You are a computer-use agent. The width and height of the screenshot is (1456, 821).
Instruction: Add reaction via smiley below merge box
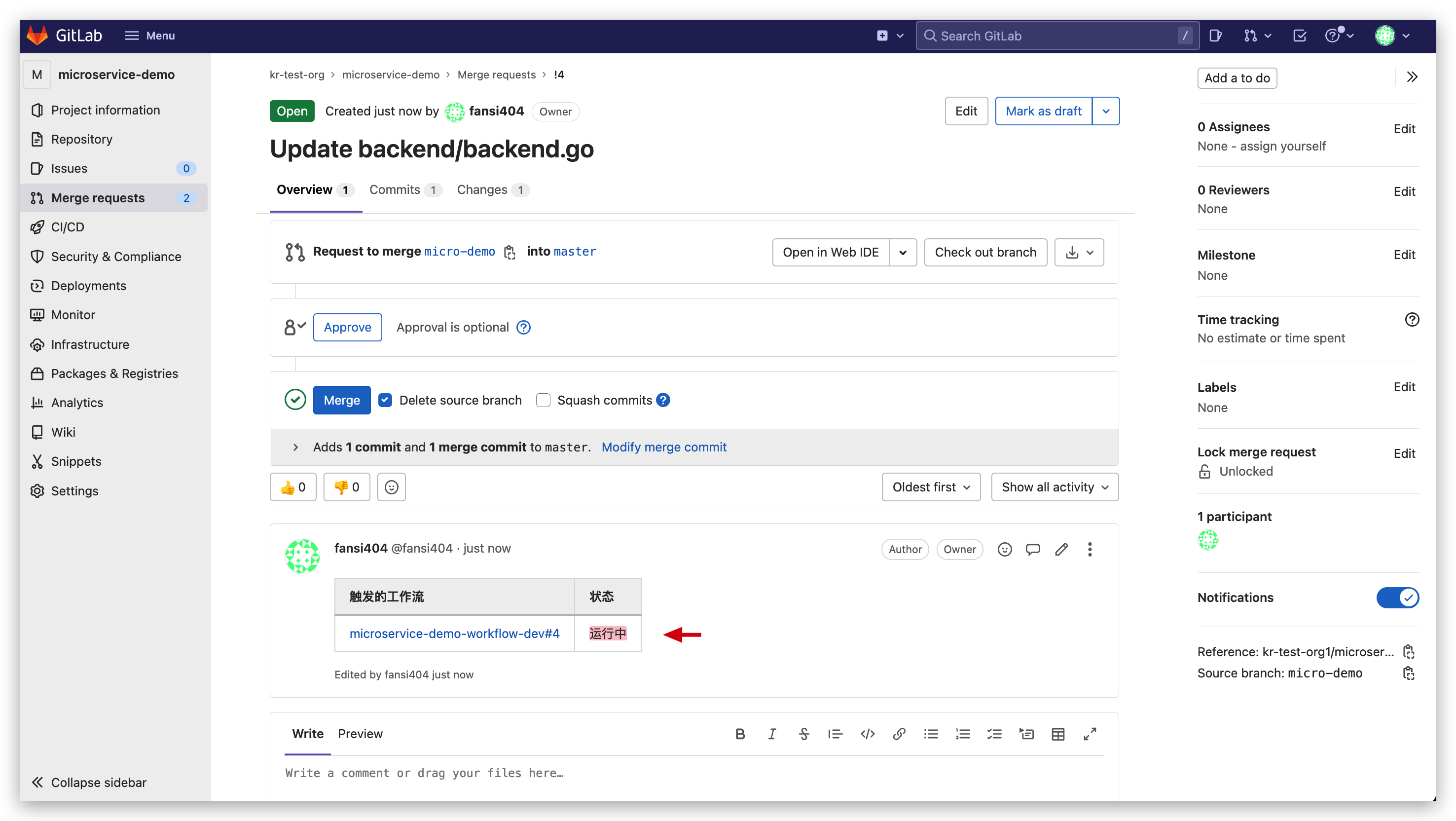391,487
